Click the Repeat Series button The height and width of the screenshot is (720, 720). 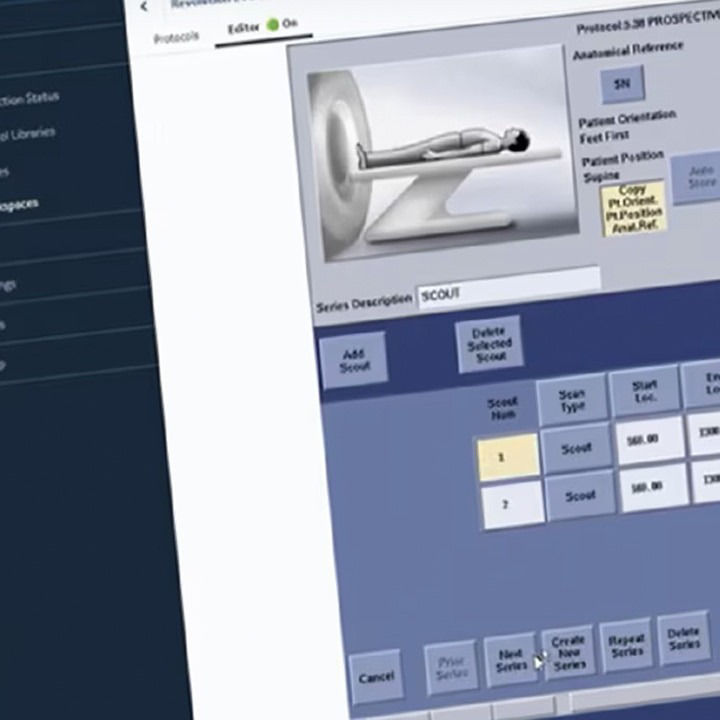[626, 645]
